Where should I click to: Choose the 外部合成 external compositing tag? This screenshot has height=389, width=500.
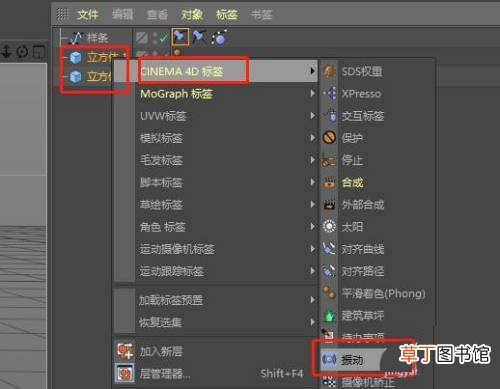[x=363, y=205]
